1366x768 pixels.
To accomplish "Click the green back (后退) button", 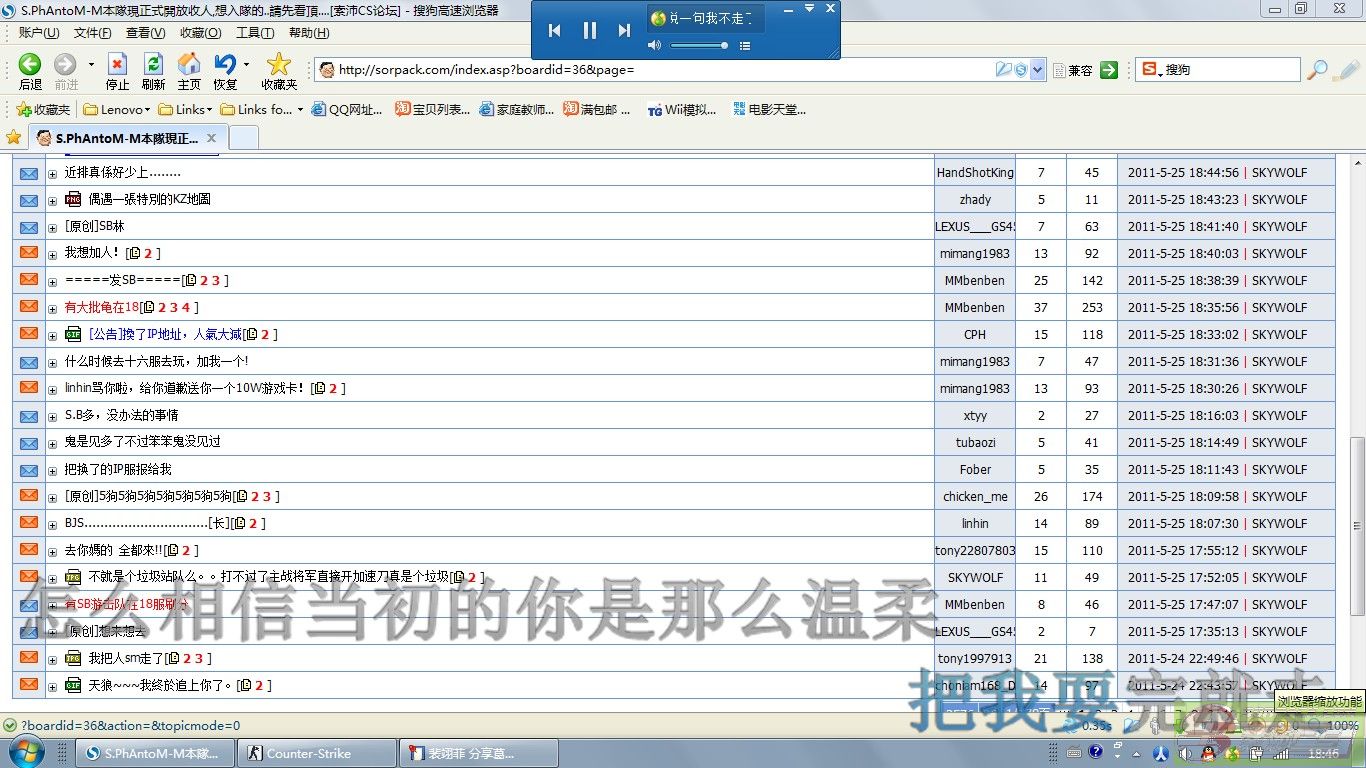I will (x=30, y=66).
